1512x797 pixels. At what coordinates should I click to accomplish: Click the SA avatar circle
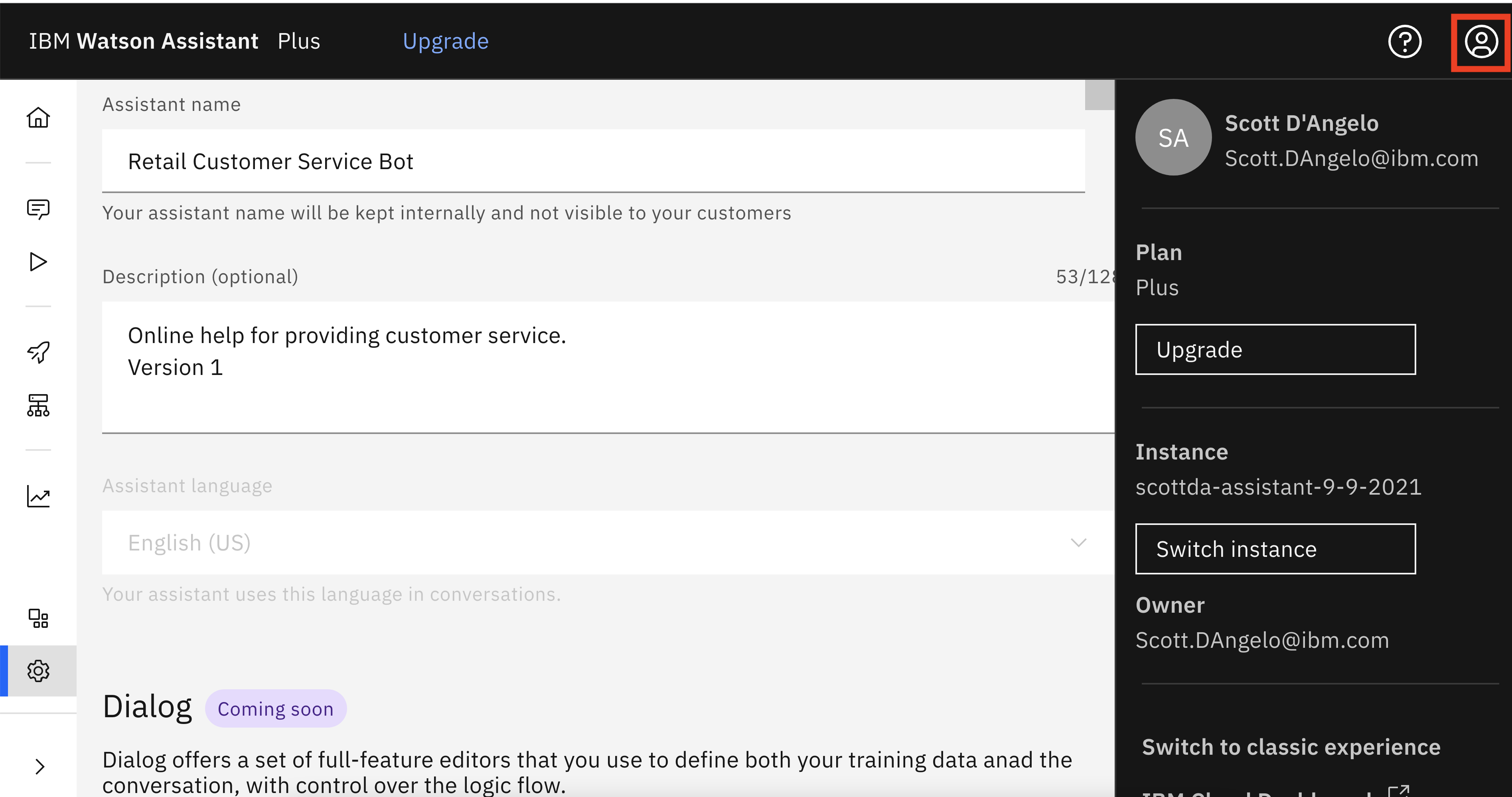tap(1173, 138)
